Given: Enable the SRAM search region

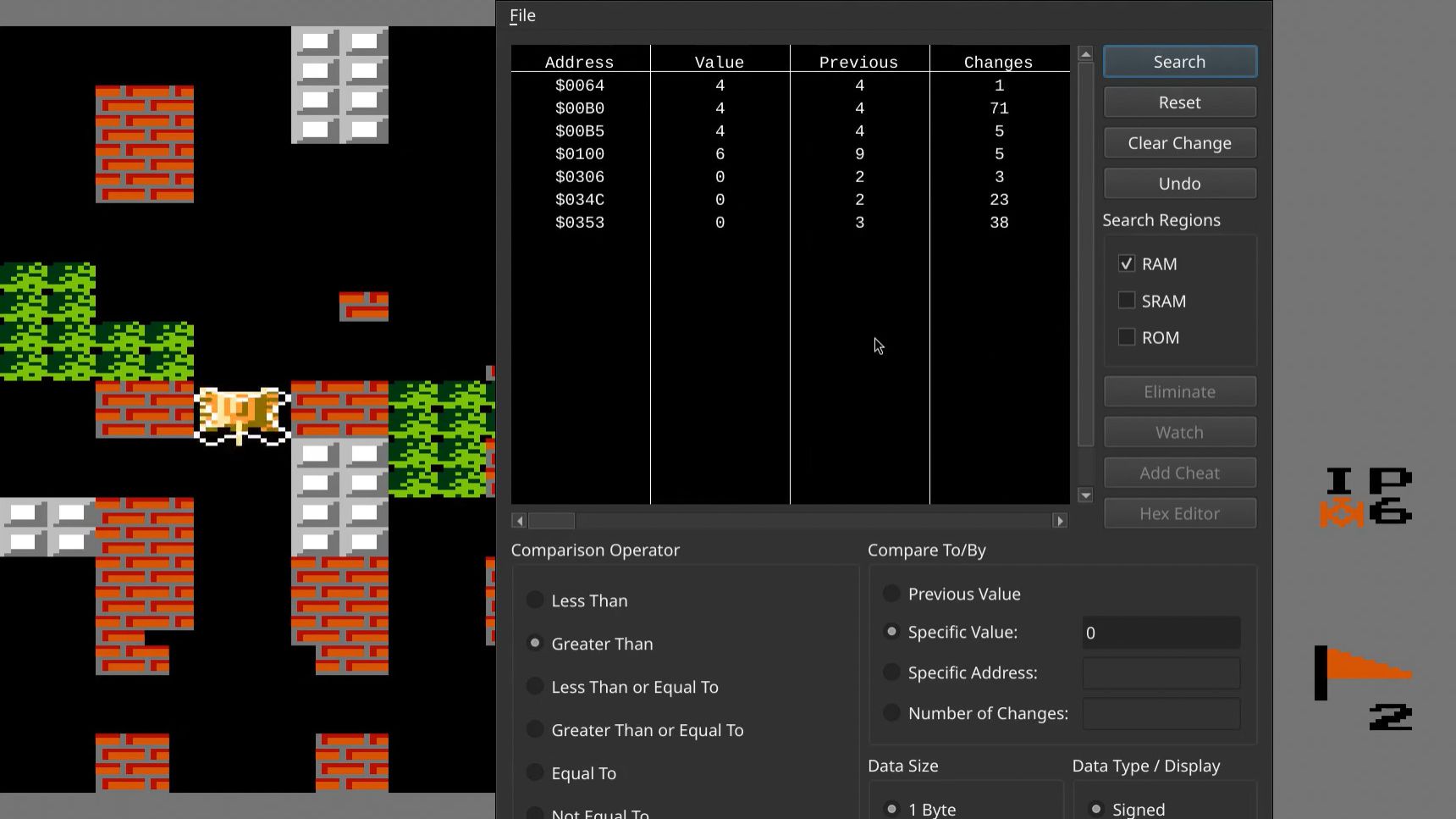Looking at the screenshot, I should click(1127, 301).
